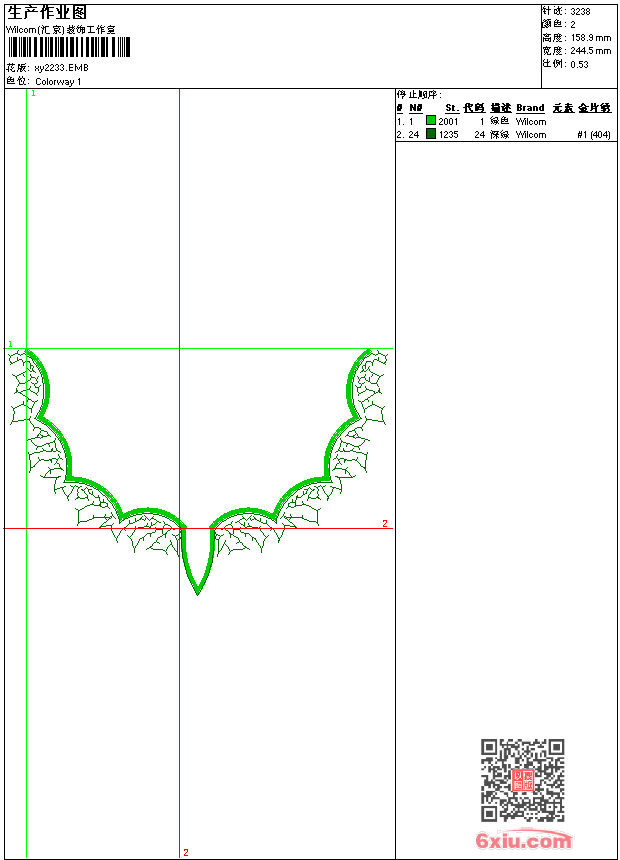Viewport: 620px width, 860px height.
Task: Click the 金片线 column header
Action: [x=594, y=108]
